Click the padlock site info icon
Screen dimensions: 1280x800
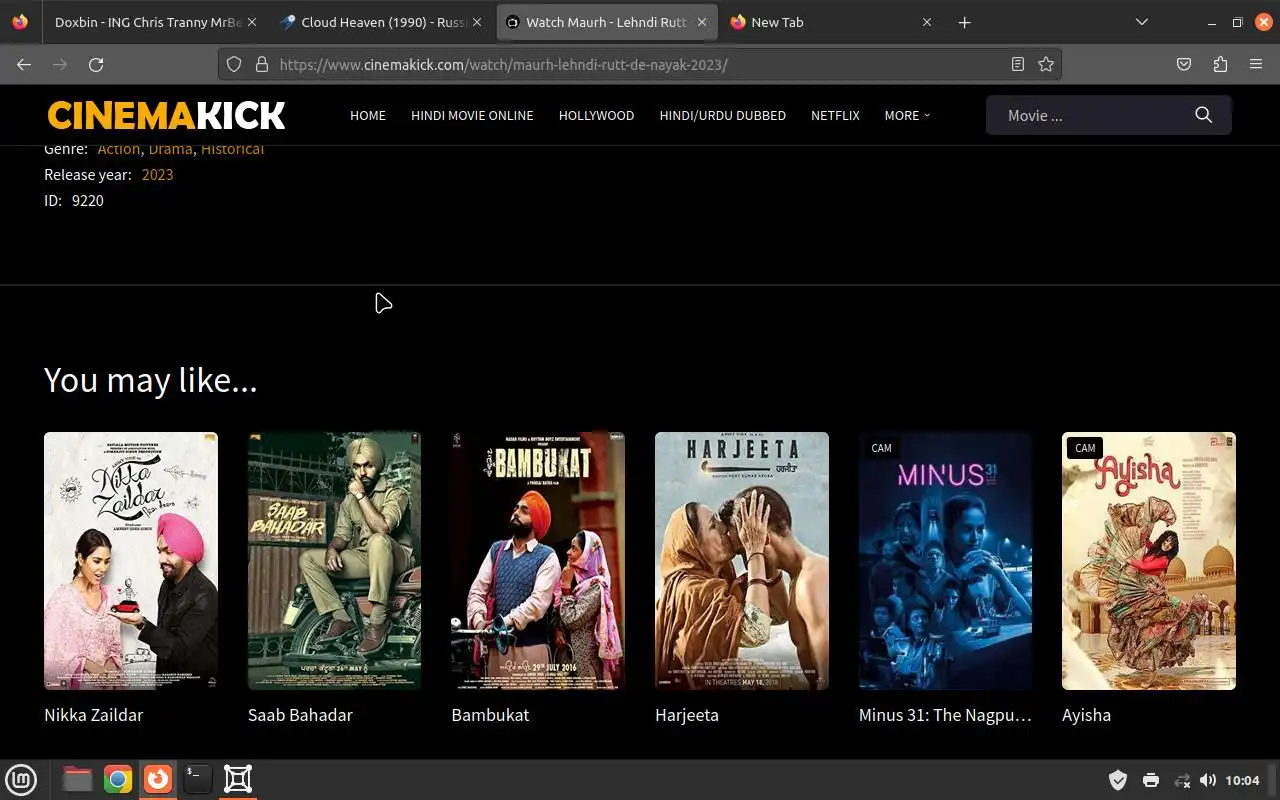click(262, 64)
